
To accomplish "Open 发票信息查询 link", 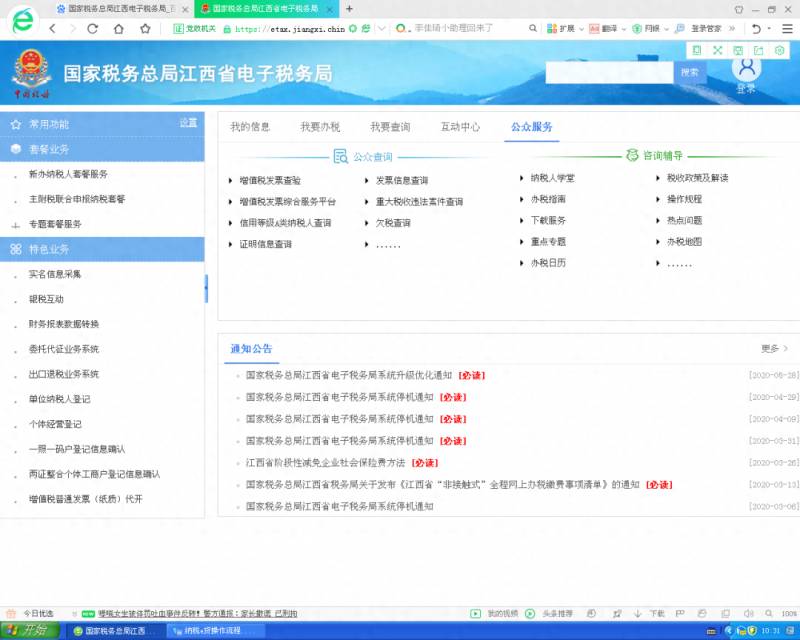I will coord(402,180).
